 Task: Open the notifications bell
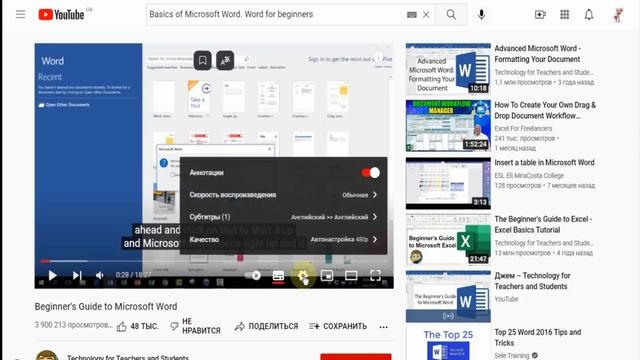[x=589, y=15]
